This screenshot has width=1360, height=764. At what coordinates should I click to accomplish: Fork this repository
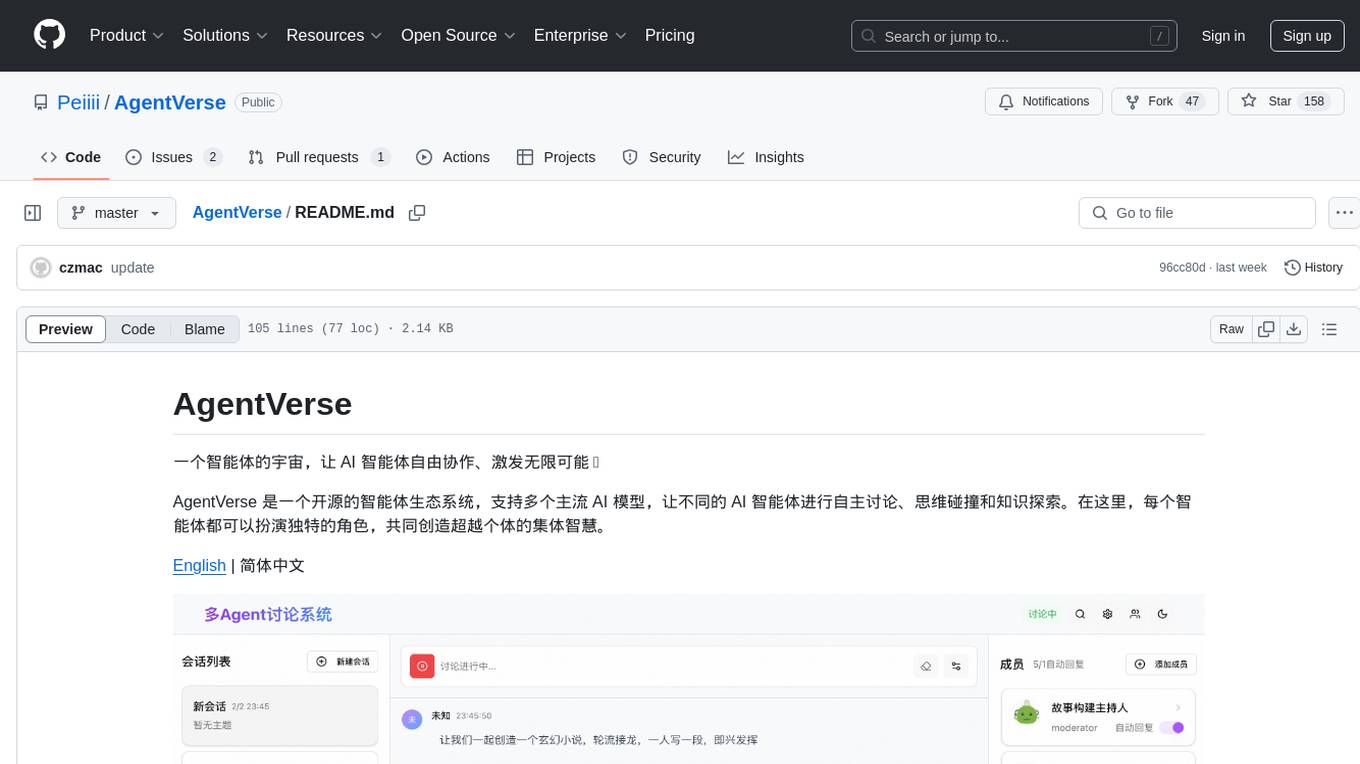1165,102
